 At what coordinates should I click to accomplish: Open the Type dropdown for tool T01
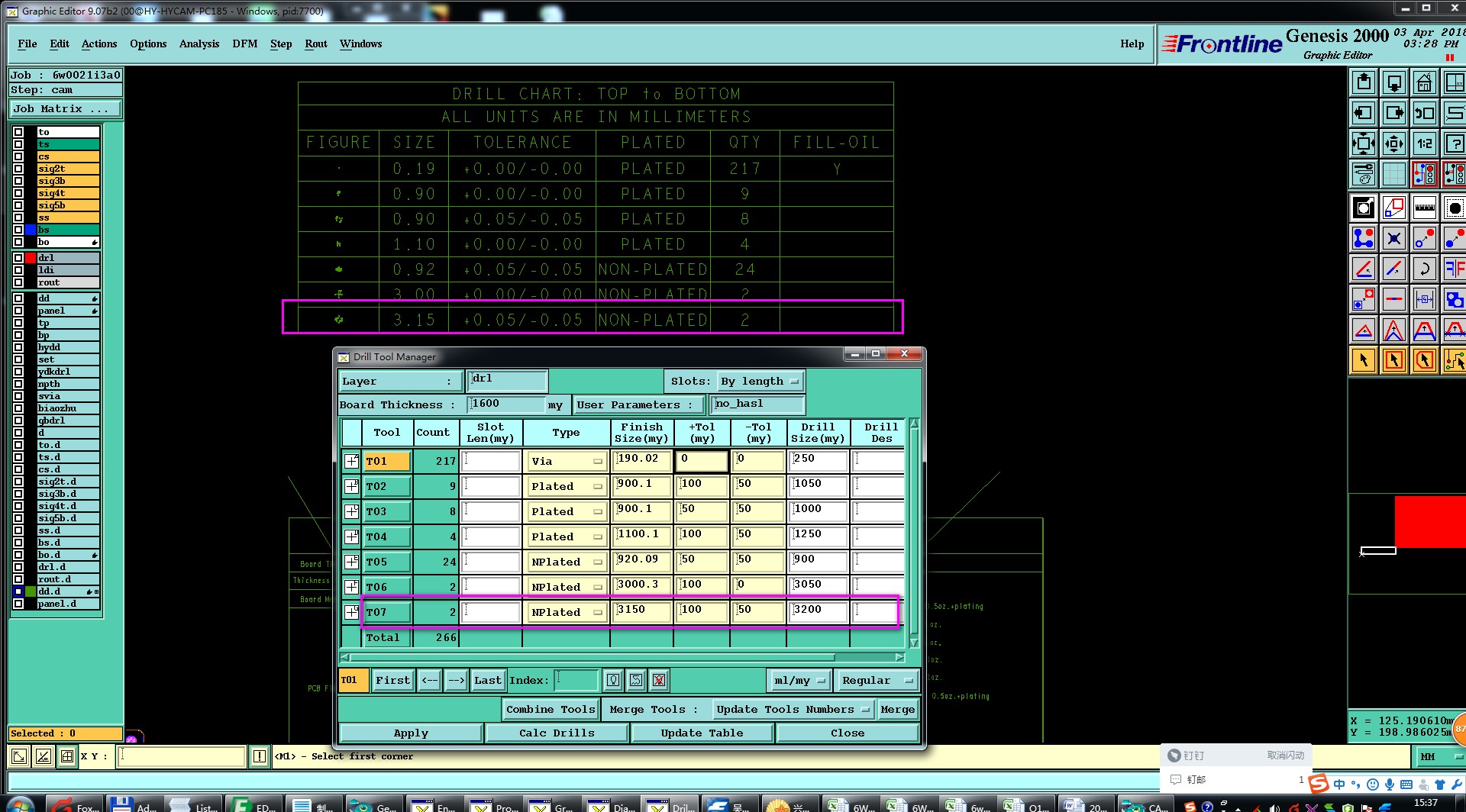click(x=566, y=462)
